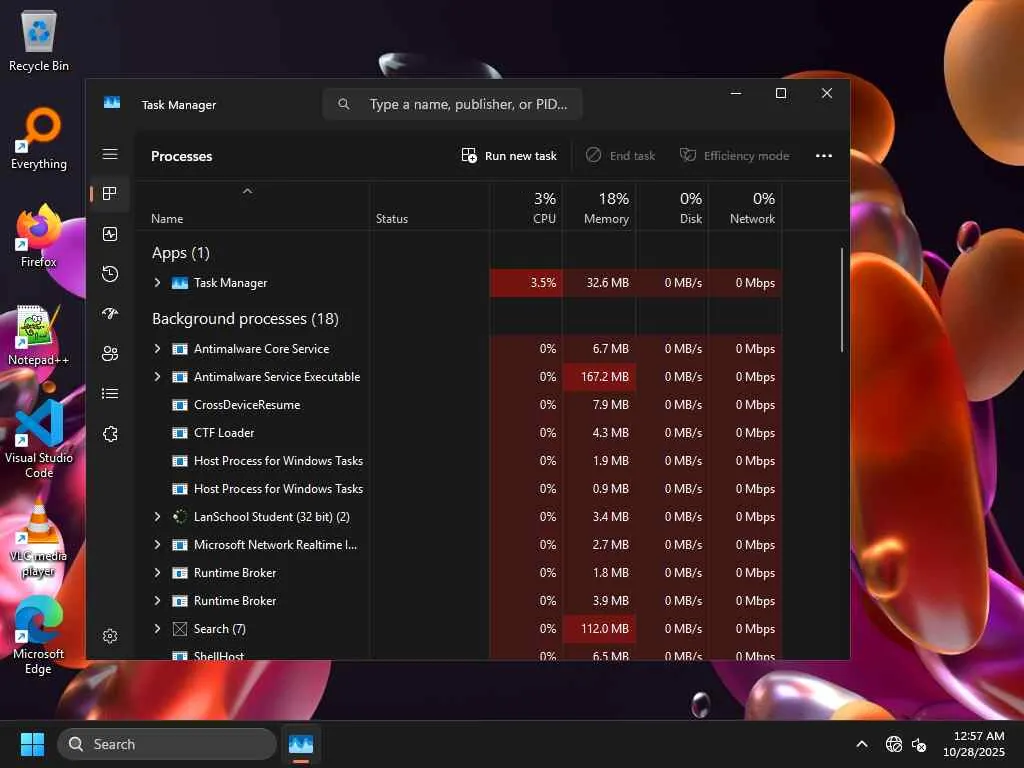This screenshot has height=768, width=1024.
Task: Click the three-dot more options button
Action: point(824,155)
